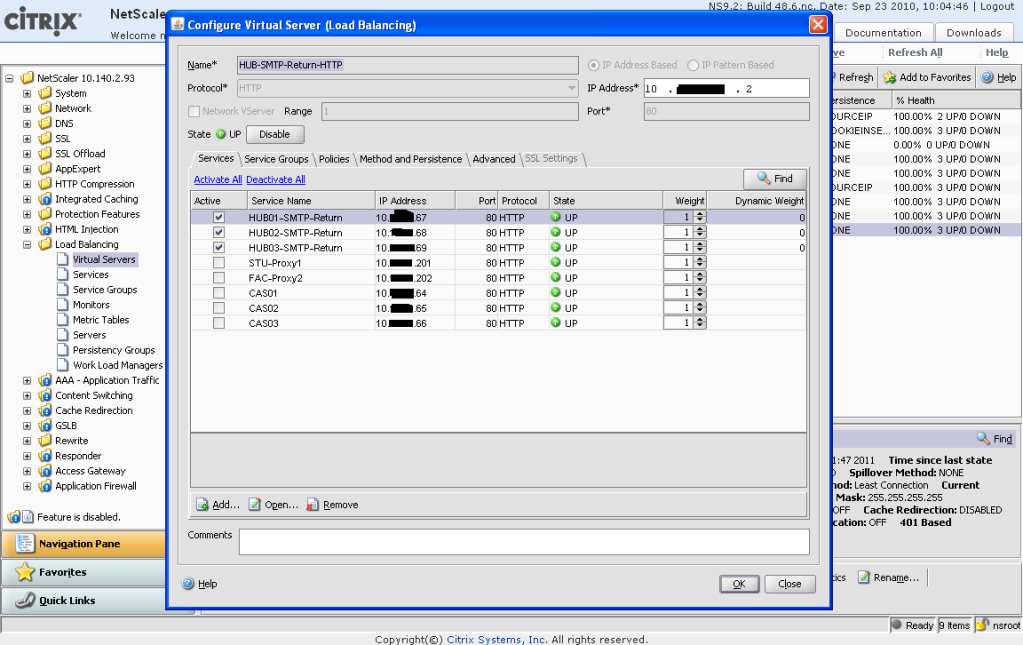Select the IP Pattern Based radio button
Image resolution: width=1023 pixels, height=645 pixels.
(x=693, y=65)
